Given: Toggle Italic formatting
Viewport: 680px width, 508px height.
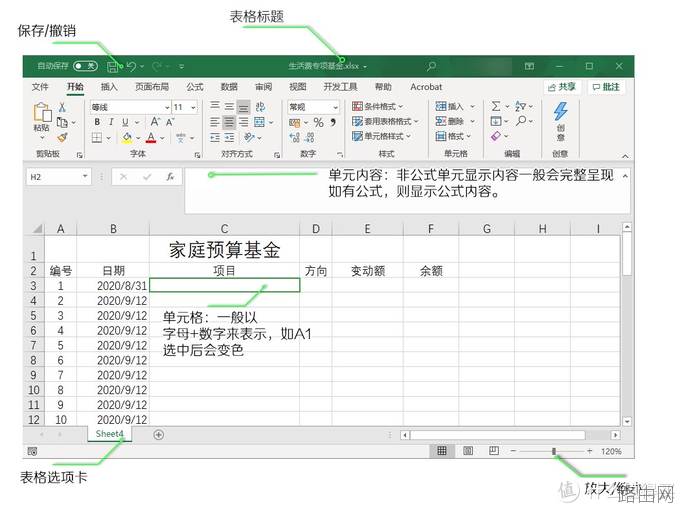Looking at the screenshot, I should 111,122.
